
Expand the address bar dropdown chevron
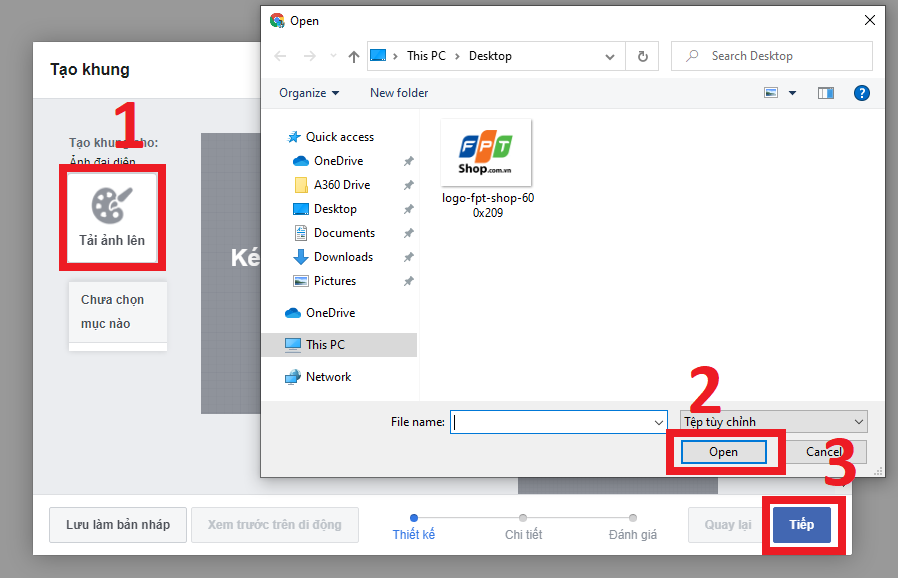click(611, 56)
